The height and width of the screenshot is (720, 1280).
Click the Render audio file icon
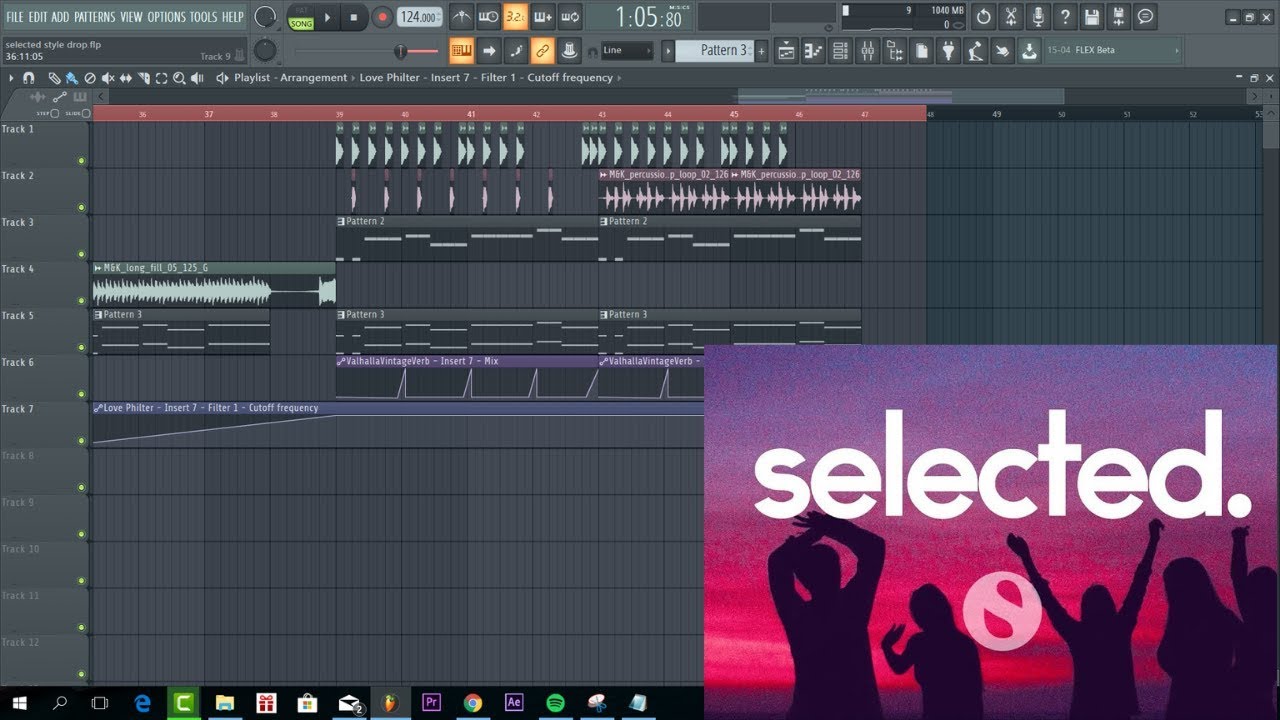(x=1118, y=17)
